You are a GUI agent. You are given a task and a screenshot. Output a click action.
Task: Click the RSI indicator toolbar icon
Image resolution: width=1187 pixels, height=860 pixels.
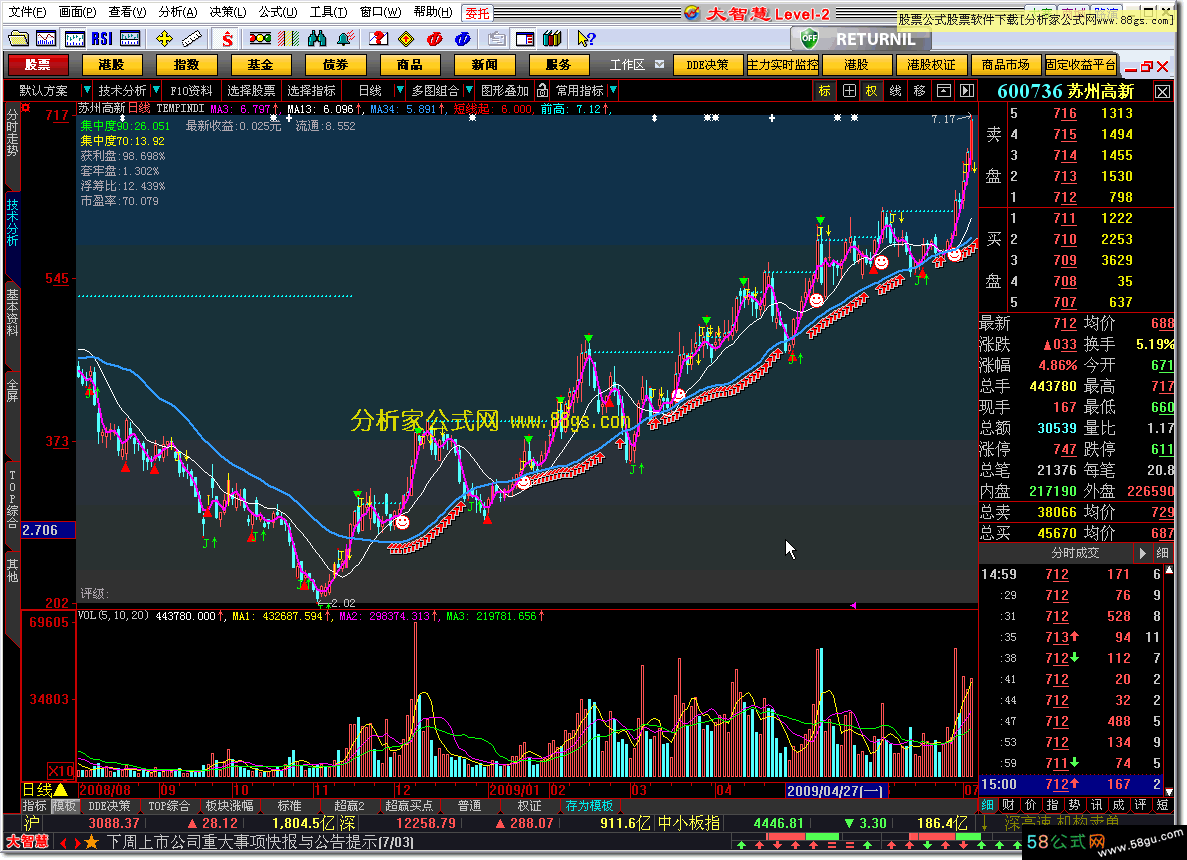click(x=101, y=39)
